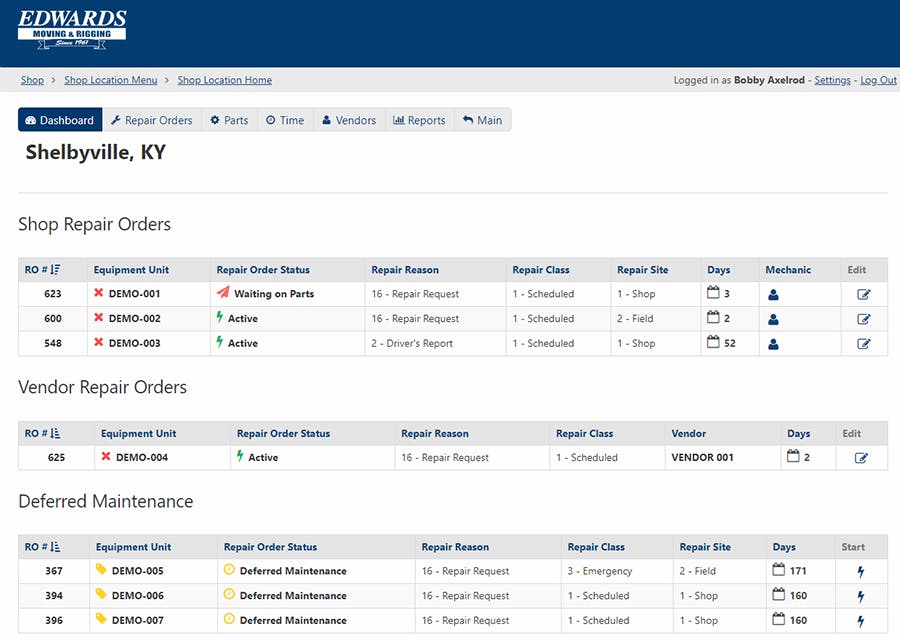Open the Reports tab

[x=420, y=120]
